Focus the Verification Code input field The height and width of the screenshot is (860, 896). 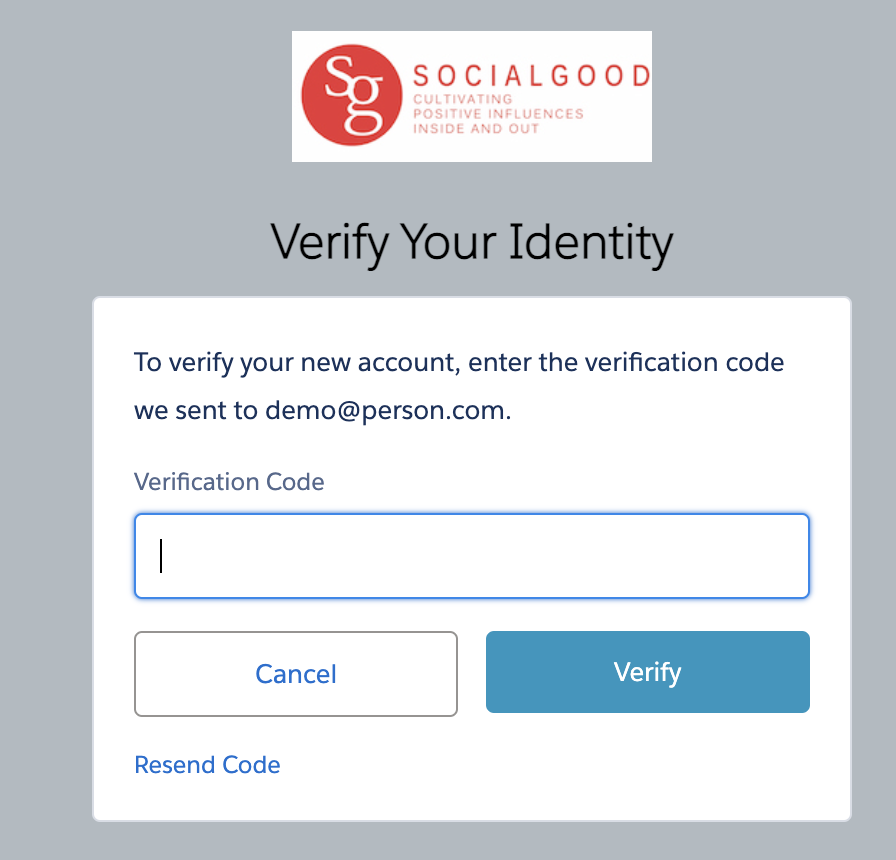tap(472, 556)
